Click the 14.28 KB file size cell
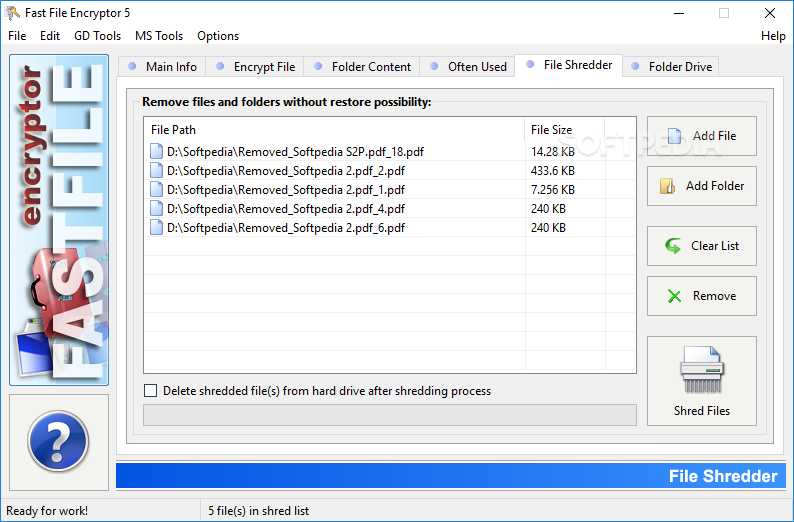 tap(553, 151)
